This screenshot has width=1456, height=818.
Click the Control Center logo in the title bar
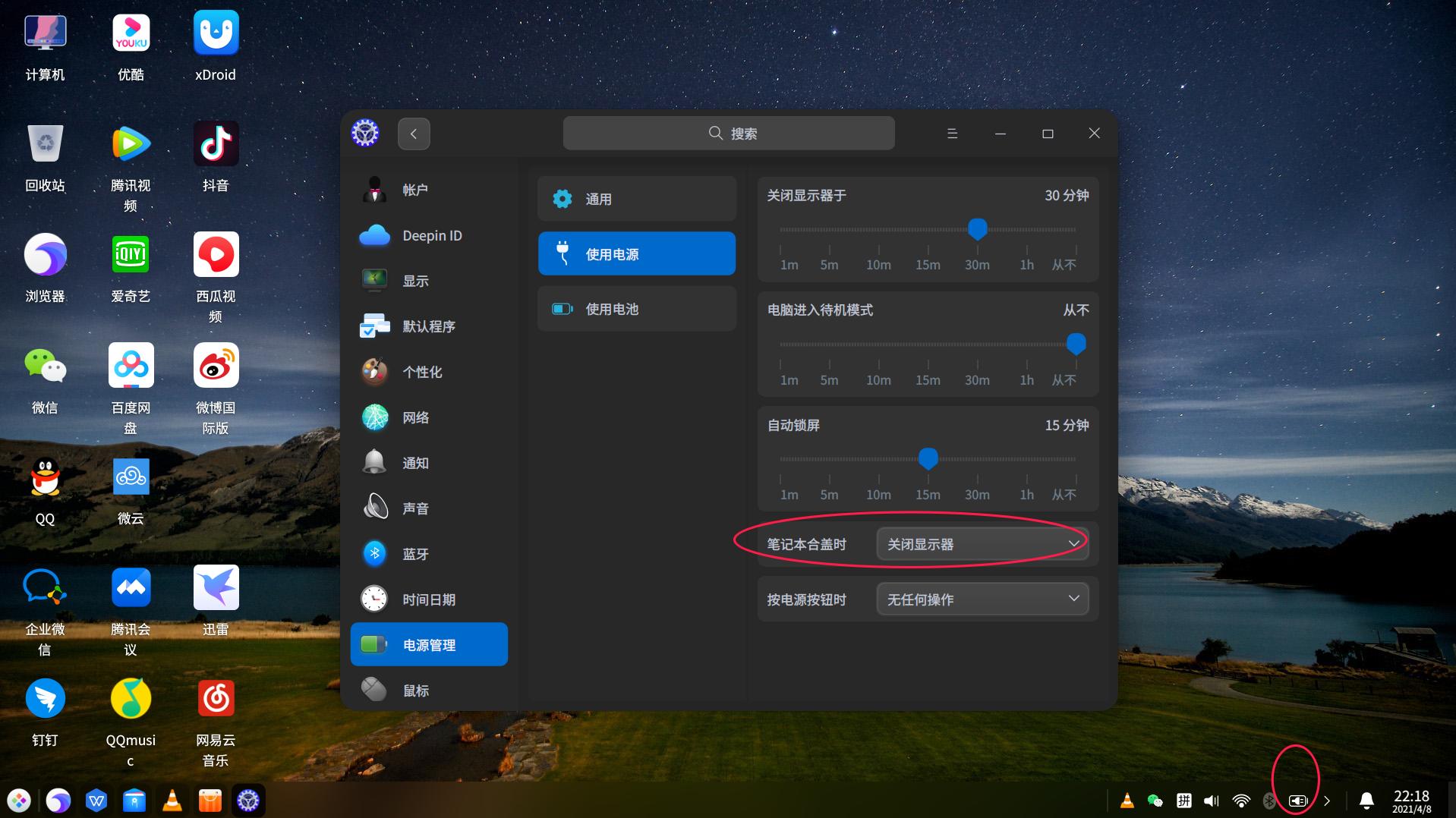pos(365,133)
